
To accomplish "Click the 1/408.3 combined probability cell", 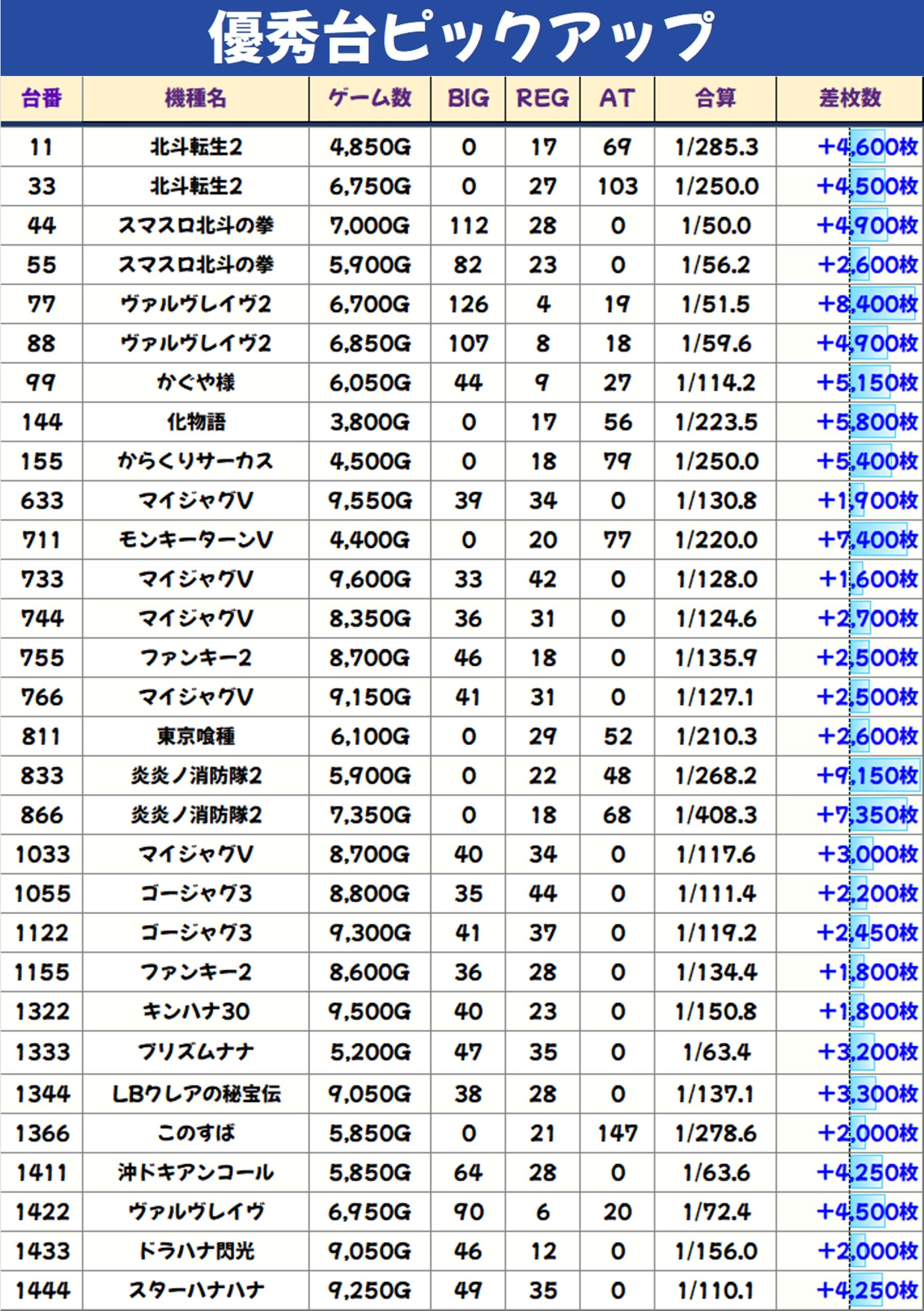I will pyautogui.click(x=715, y=815).
